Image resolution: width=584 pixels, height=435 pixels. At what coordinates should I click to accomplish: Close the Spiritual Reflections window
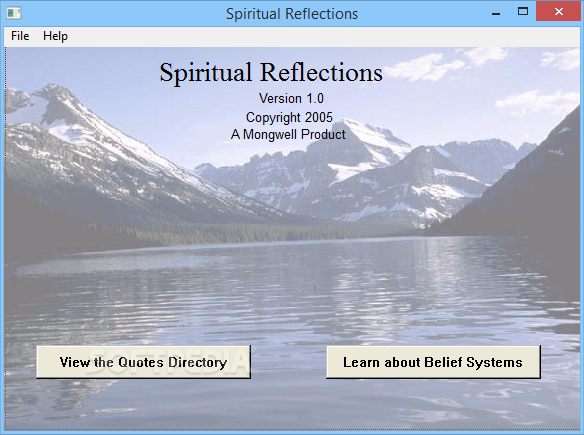558,12
